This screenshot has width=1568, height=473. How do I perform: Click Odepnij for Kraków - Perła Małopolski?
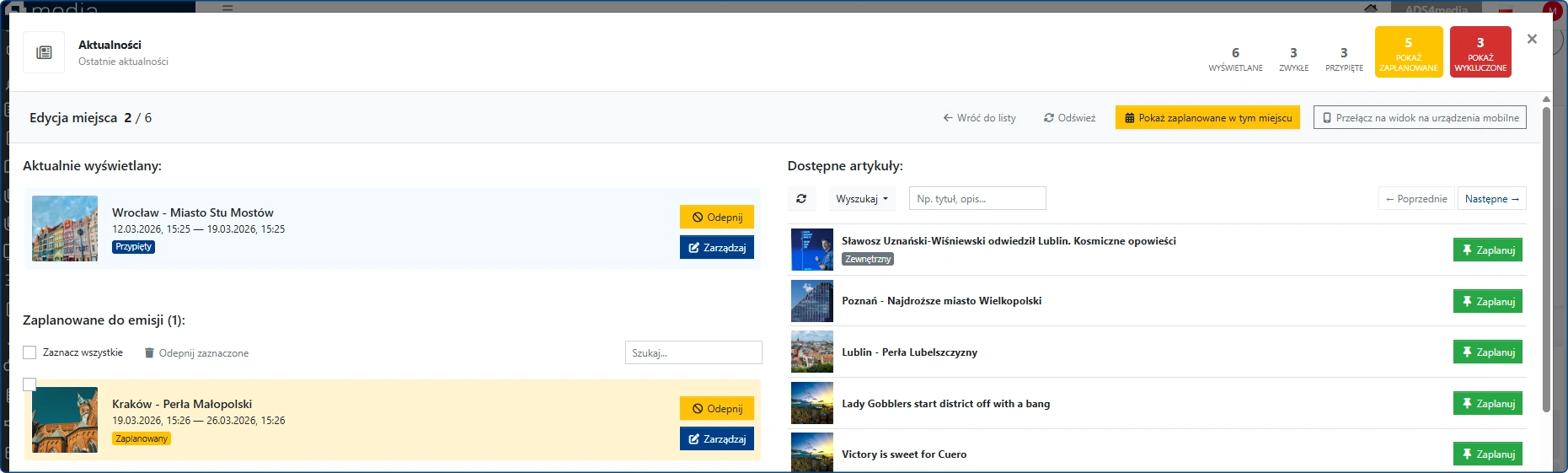pyautogui.click(x=716, y=409)
